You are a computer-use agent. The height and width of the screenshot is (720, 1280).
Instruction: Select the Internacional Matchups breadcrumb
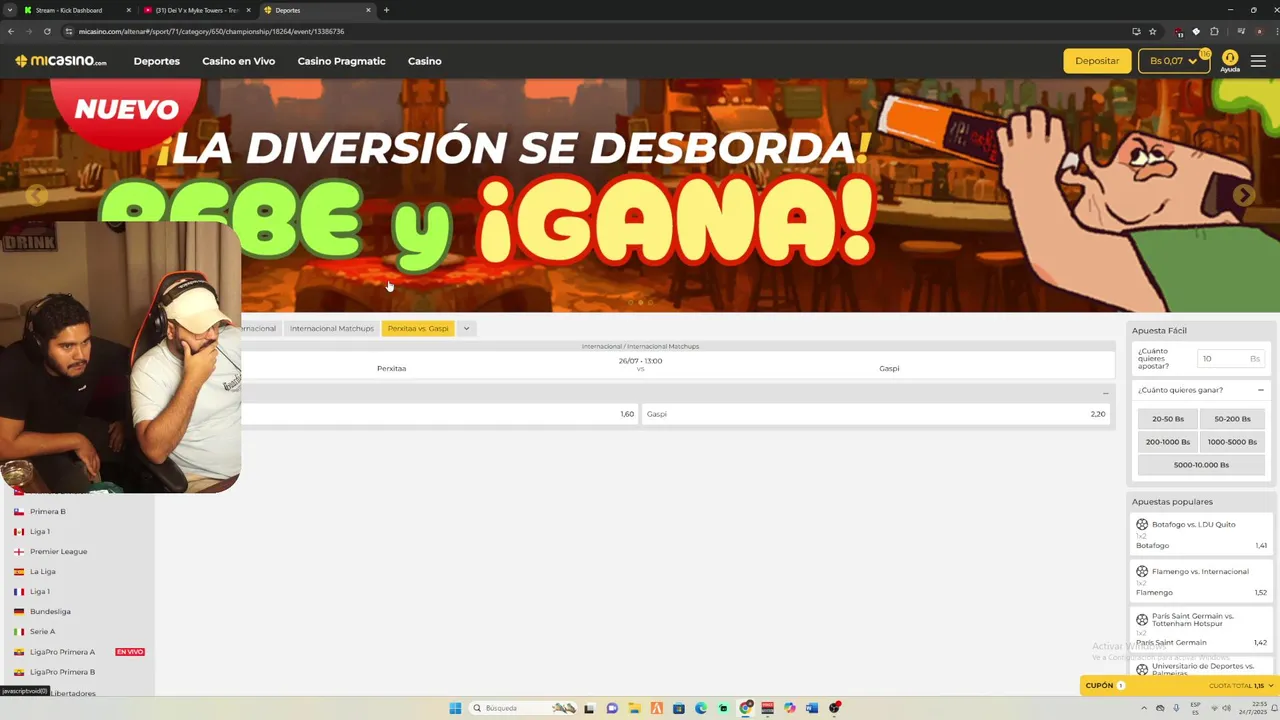pos(332,328)
